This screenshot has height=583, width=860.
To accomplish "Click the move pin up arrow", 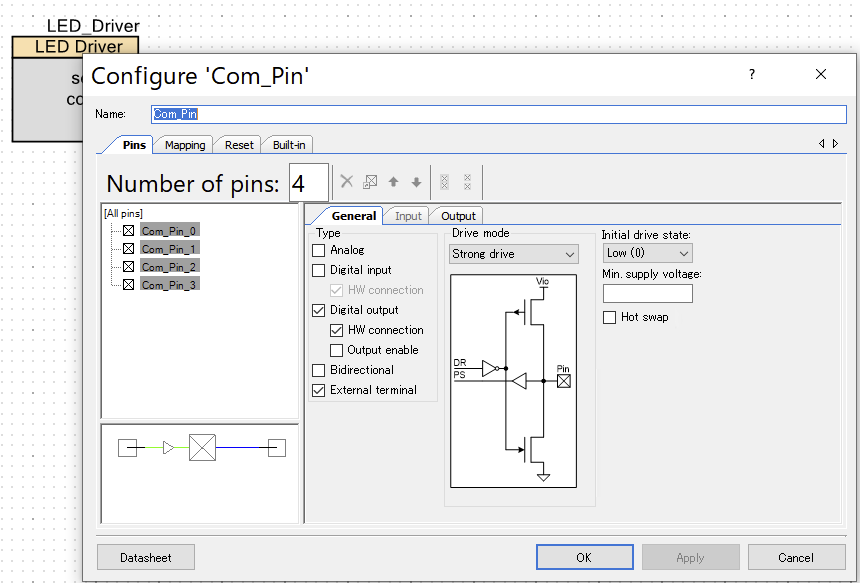I will [393, 182].
